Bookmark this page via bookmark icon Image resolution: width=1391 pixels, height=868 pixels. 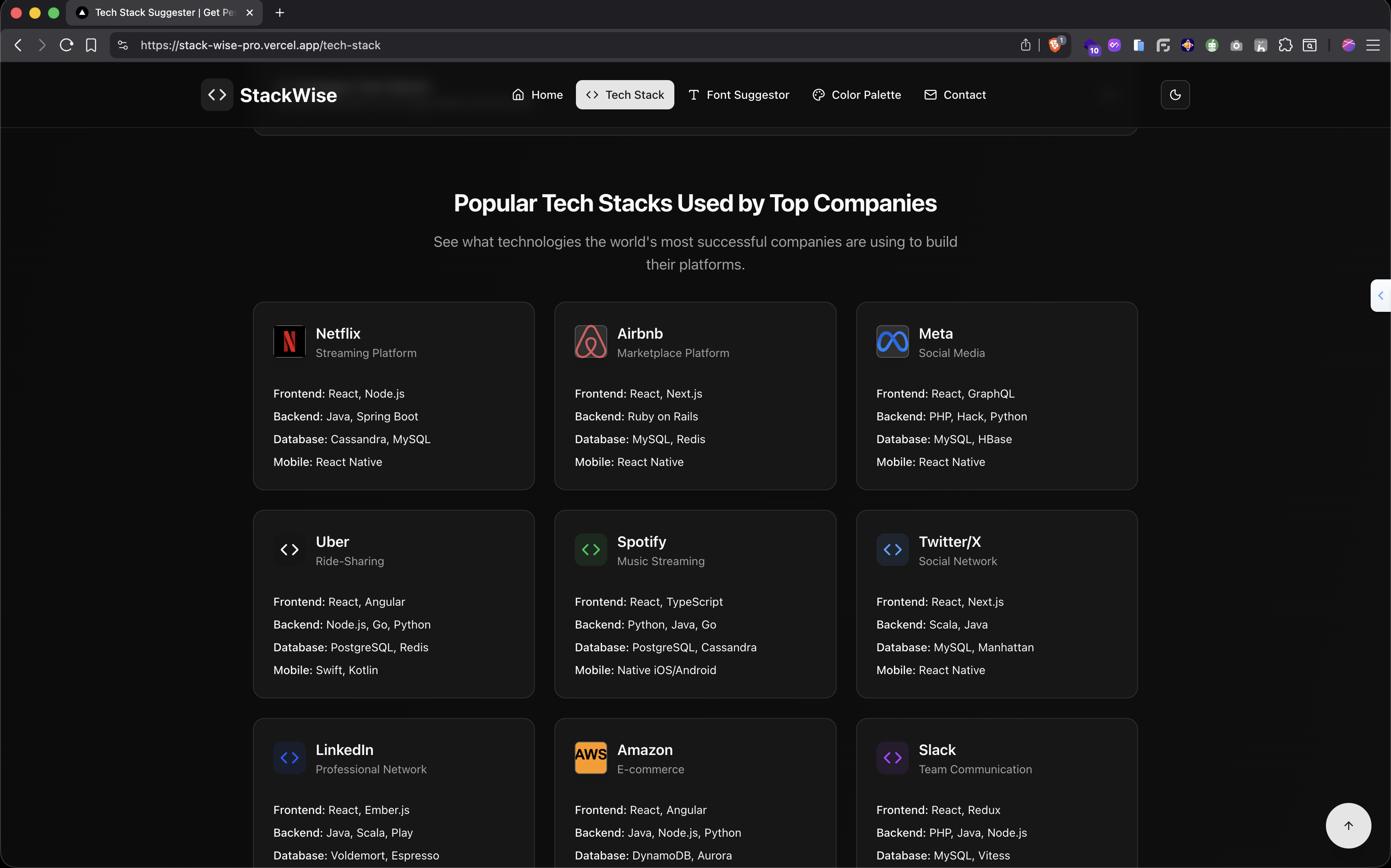pyautogui.click(x=91, y=45)
